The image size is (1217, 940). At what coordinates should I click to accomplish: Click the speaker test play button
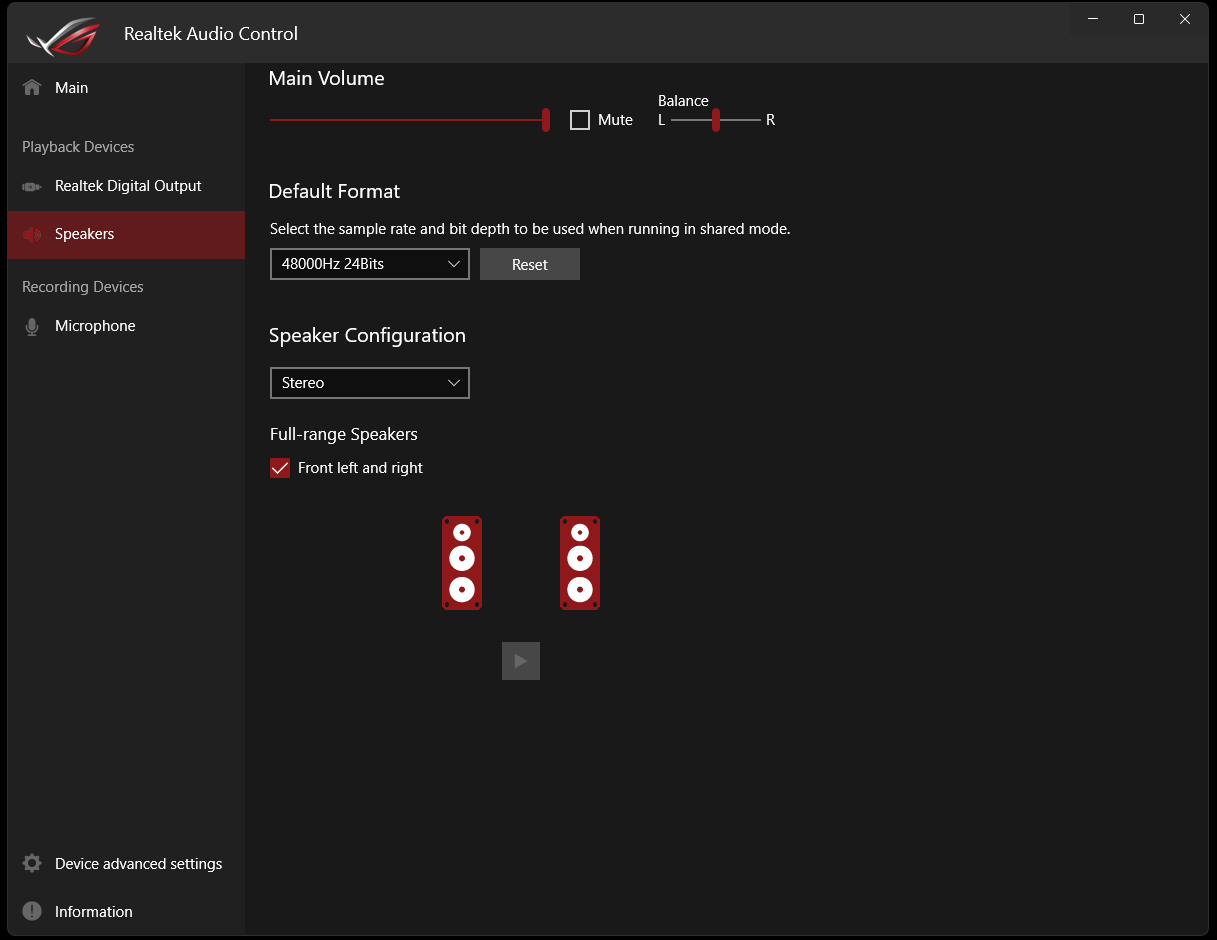click(x=520, y=660)
